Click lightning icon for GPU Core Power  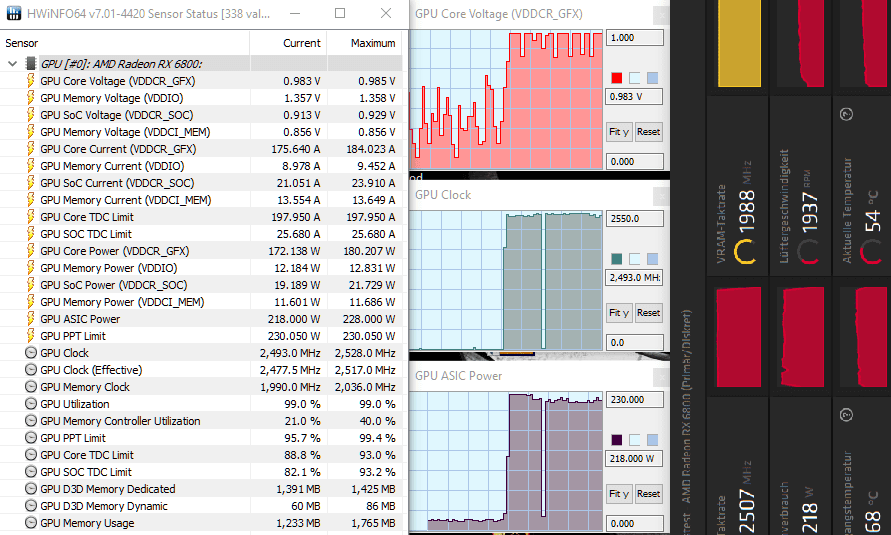point(31,251)
